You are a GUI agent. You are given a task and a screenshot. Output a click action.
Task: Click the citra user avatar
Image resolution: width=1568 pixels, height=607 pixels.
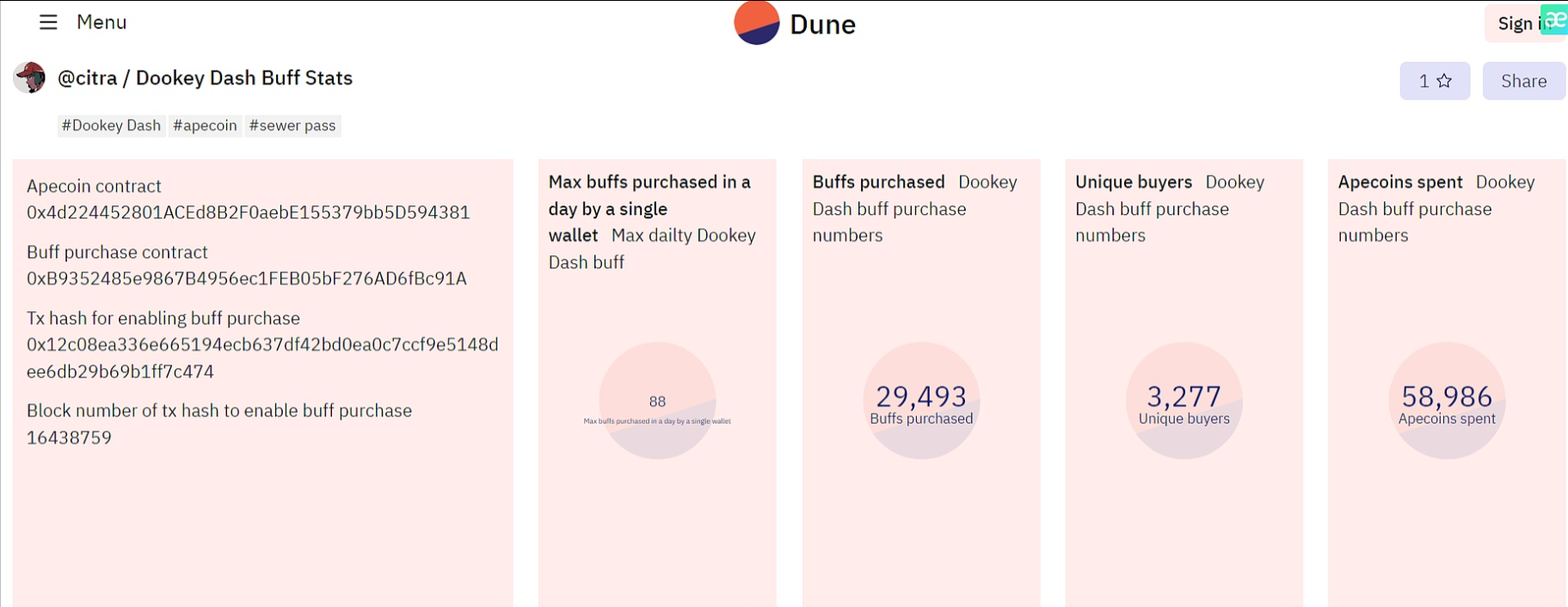[x=30, y=78]
